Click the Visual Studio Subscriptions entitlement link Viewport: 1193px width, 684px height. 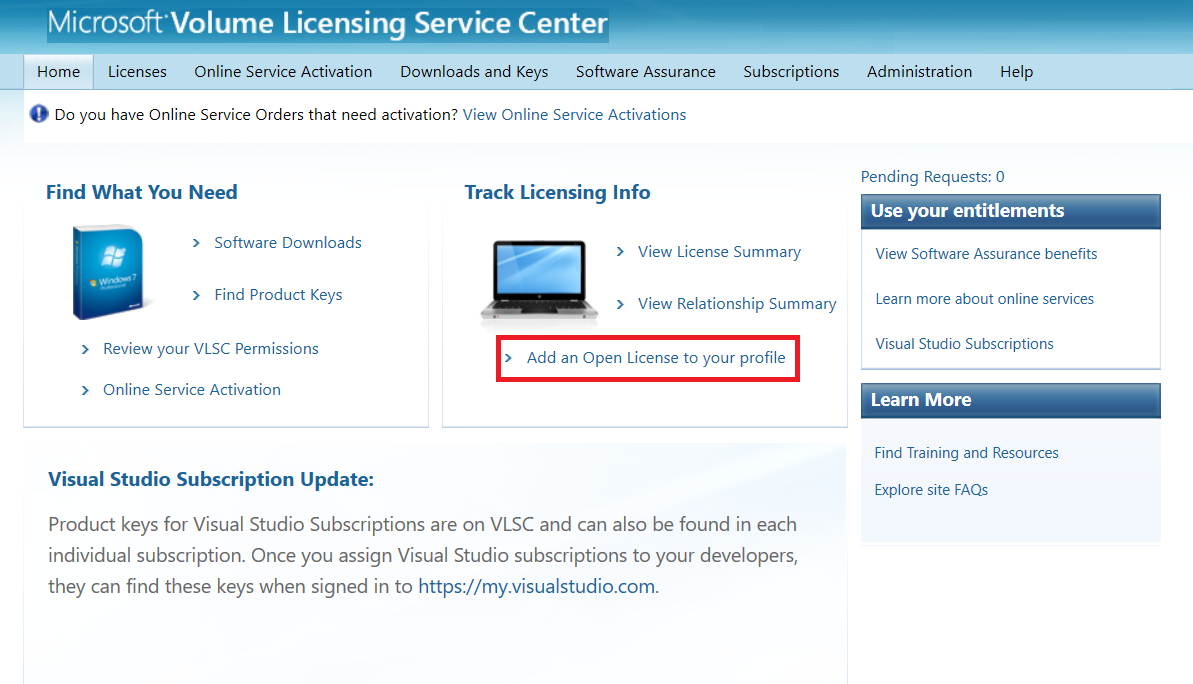964,343
